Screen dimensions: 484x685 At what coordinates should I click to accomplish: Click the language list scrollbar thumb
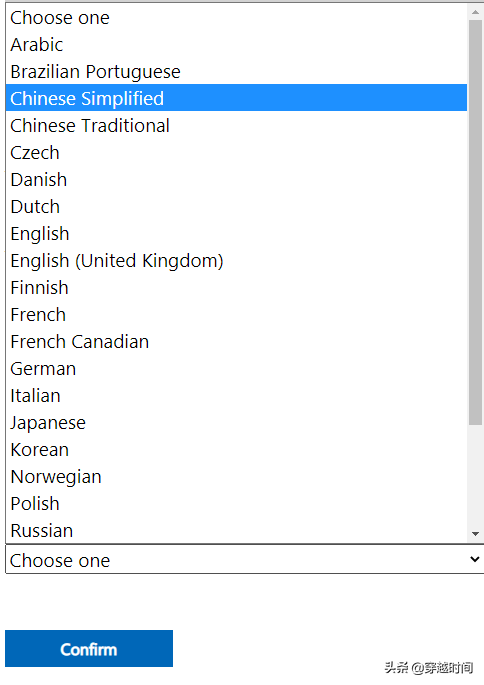pyautogui.click(x=475, y=222)
